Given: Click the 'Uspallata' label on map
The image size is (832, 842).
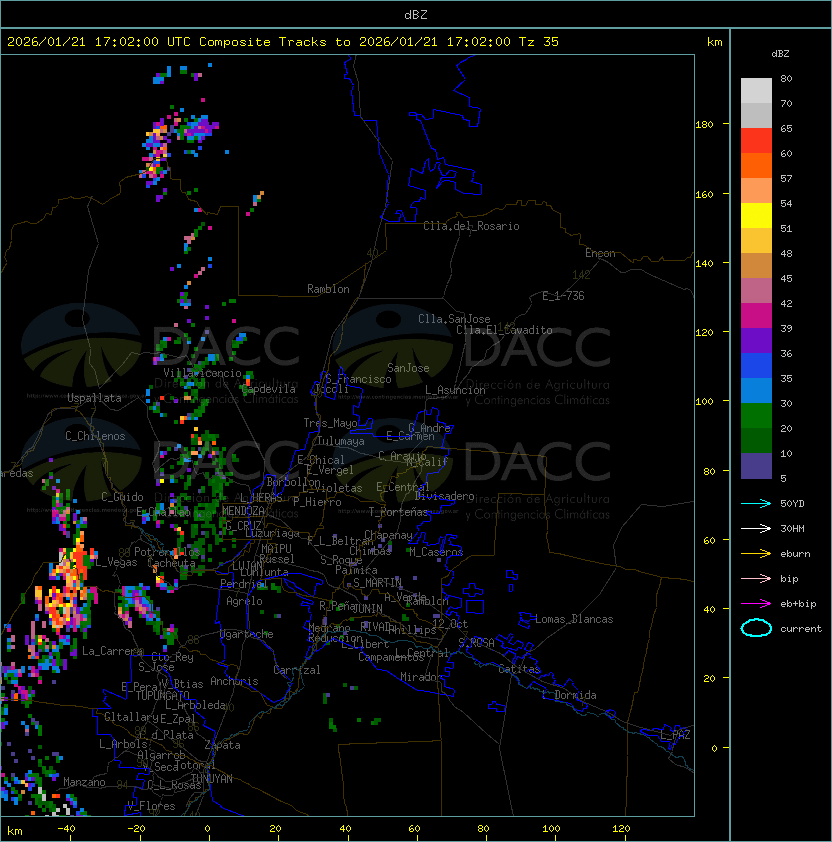Looking at the screenshot, I should (94, 398).
